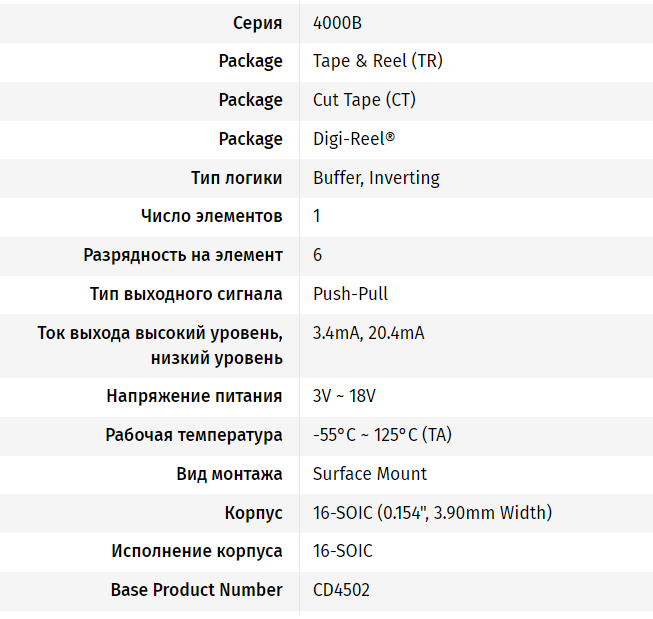Select the Исполнение корпуса label

197,551
